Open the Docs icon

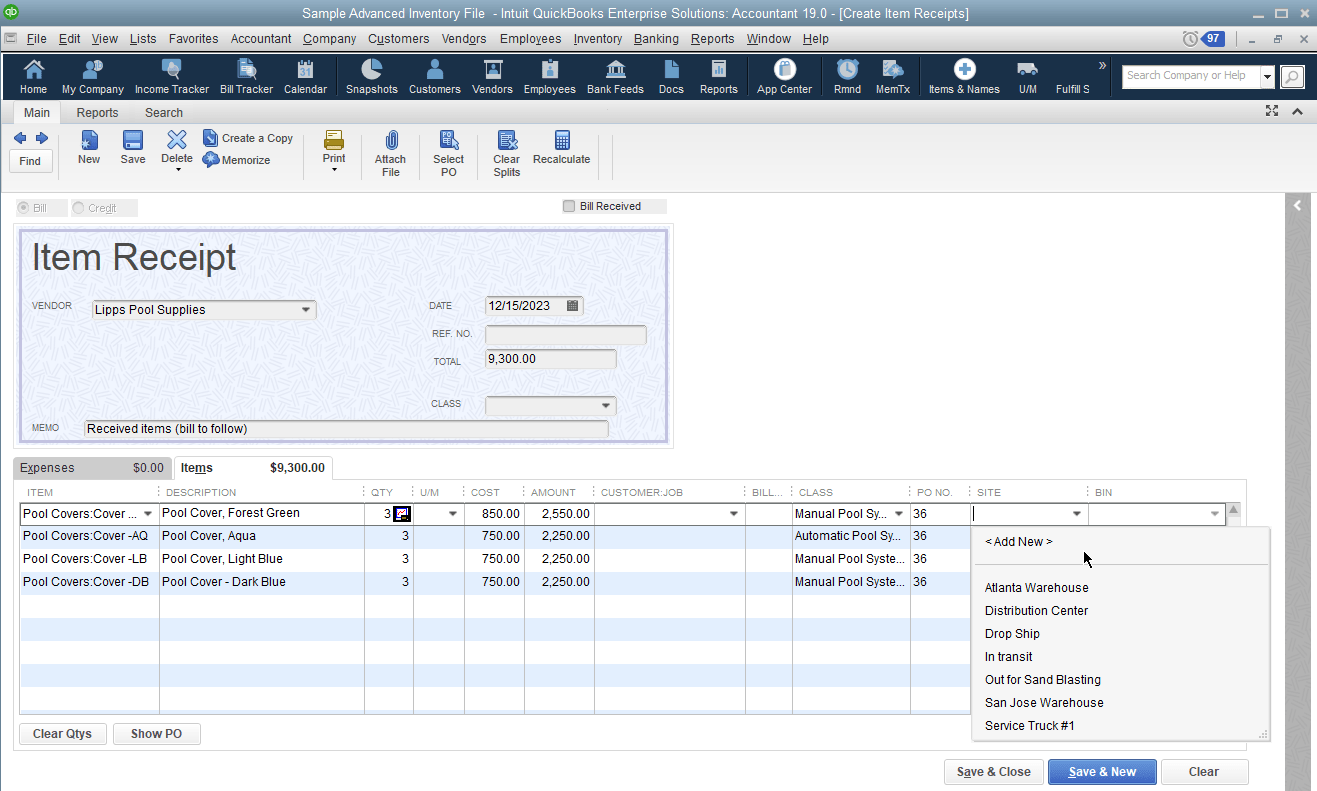pyautogui.click(x=671, y=77)
